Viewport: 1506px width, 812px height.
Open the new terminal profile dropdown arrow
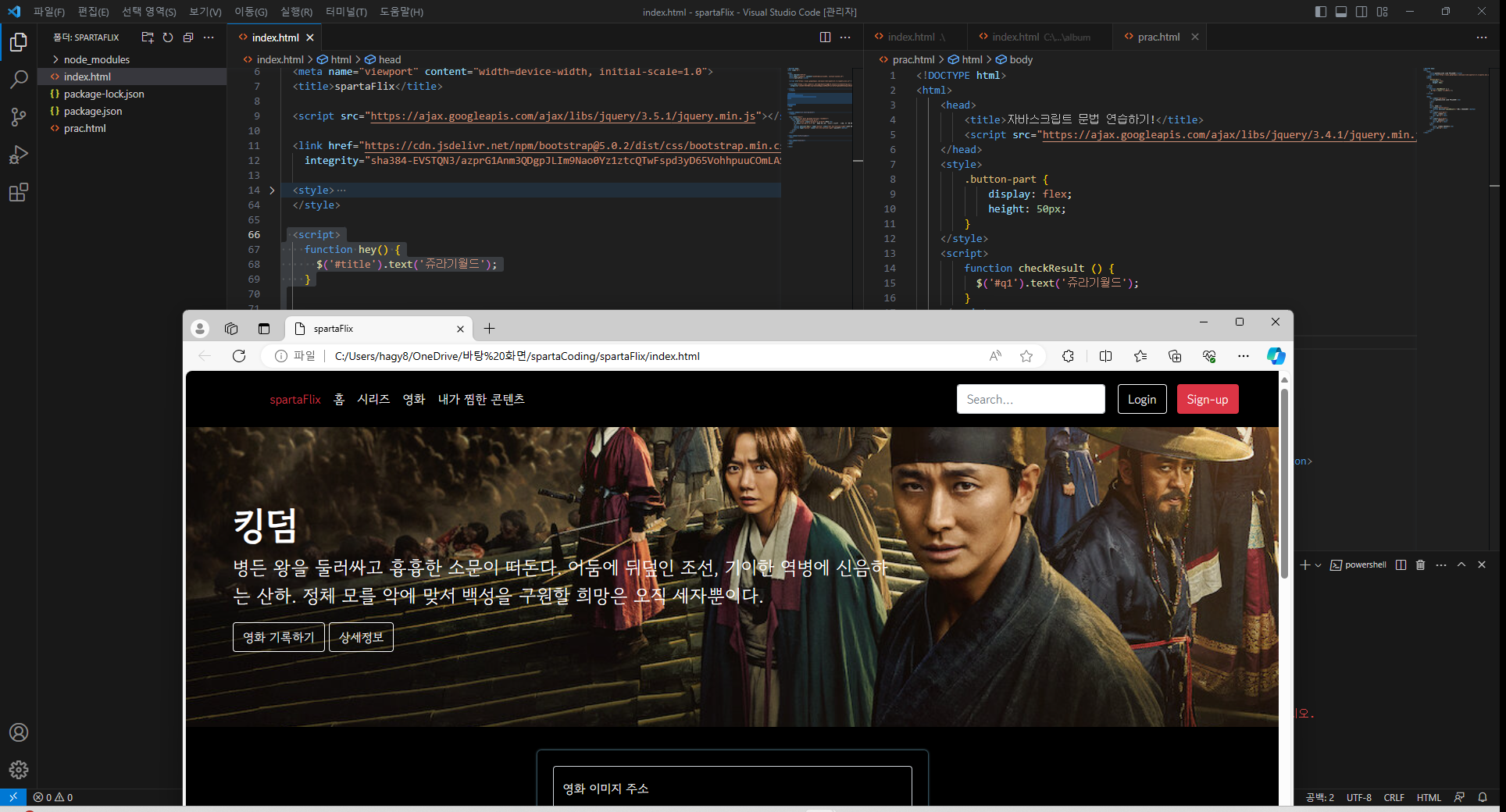[1319, 564]
